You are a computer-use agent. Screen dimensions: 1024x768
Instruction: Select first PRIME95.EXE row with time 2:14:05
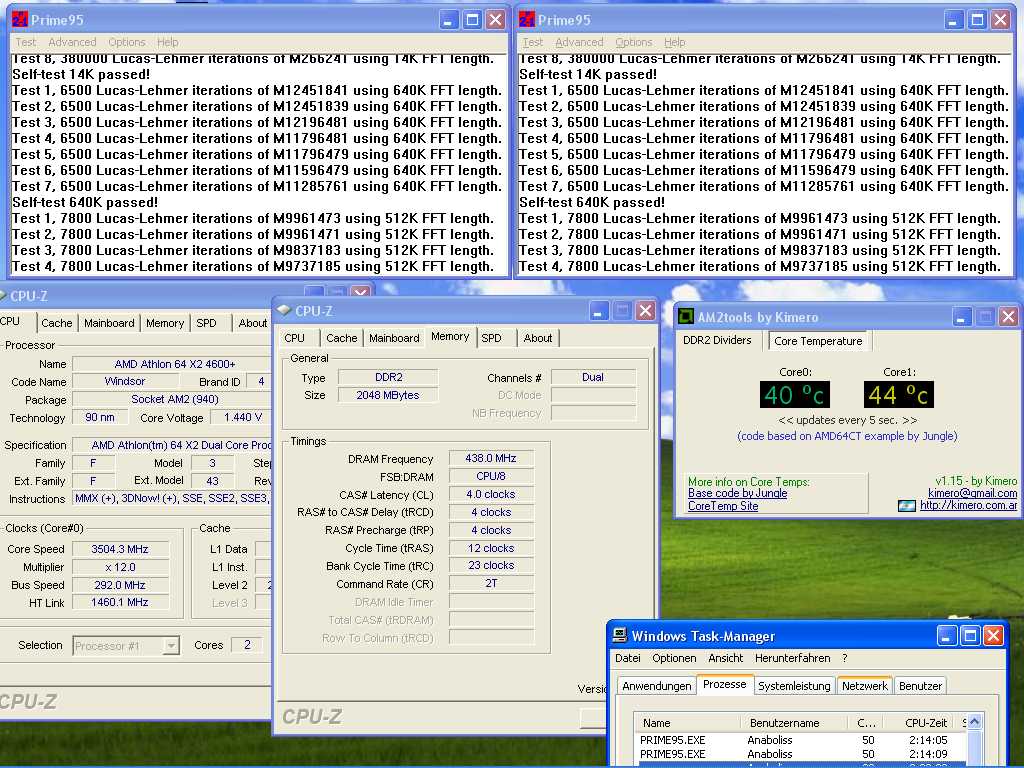point(800,740)
